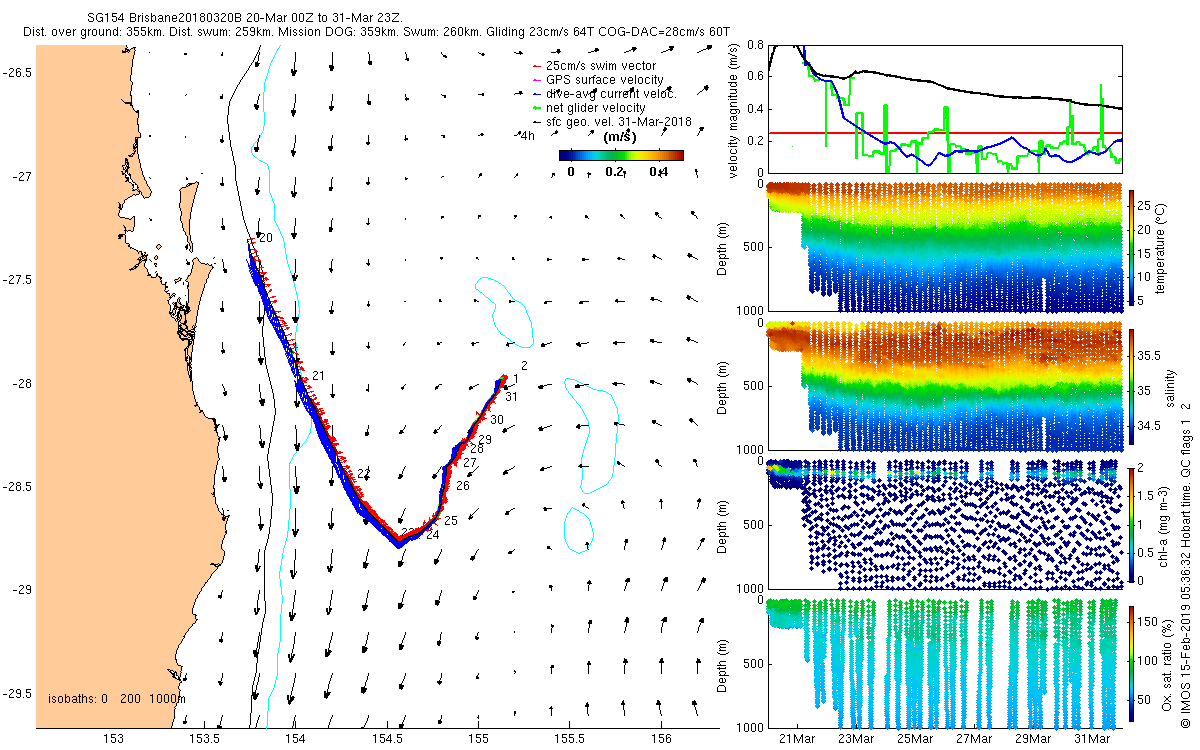1200x750 pixels.
Task: Click the day 20 marker at track start
Action: [266, 238]
